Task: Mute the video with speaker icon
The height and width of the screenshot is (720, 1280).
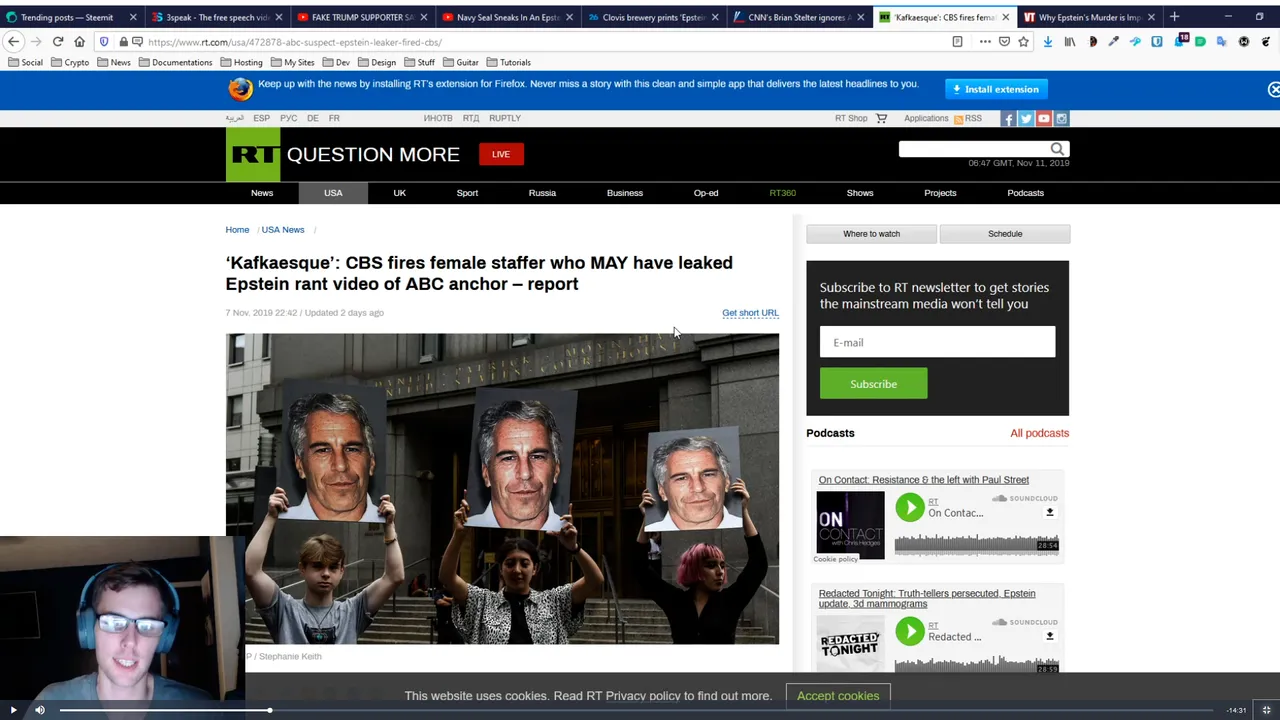Action: click(40, 710)
